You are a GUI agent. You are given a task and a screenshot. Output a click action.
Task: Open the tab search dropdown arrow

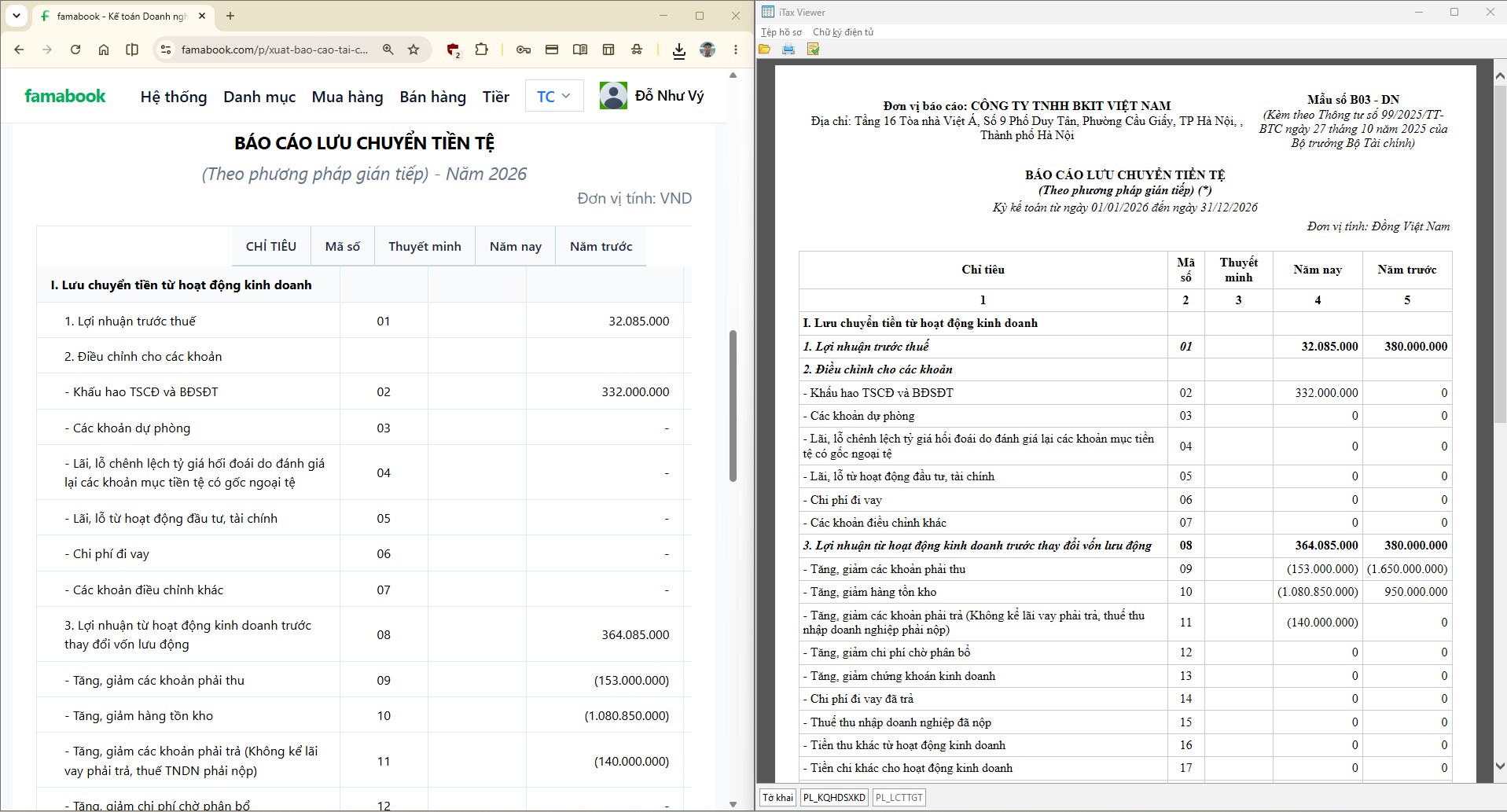pos(16,16)
